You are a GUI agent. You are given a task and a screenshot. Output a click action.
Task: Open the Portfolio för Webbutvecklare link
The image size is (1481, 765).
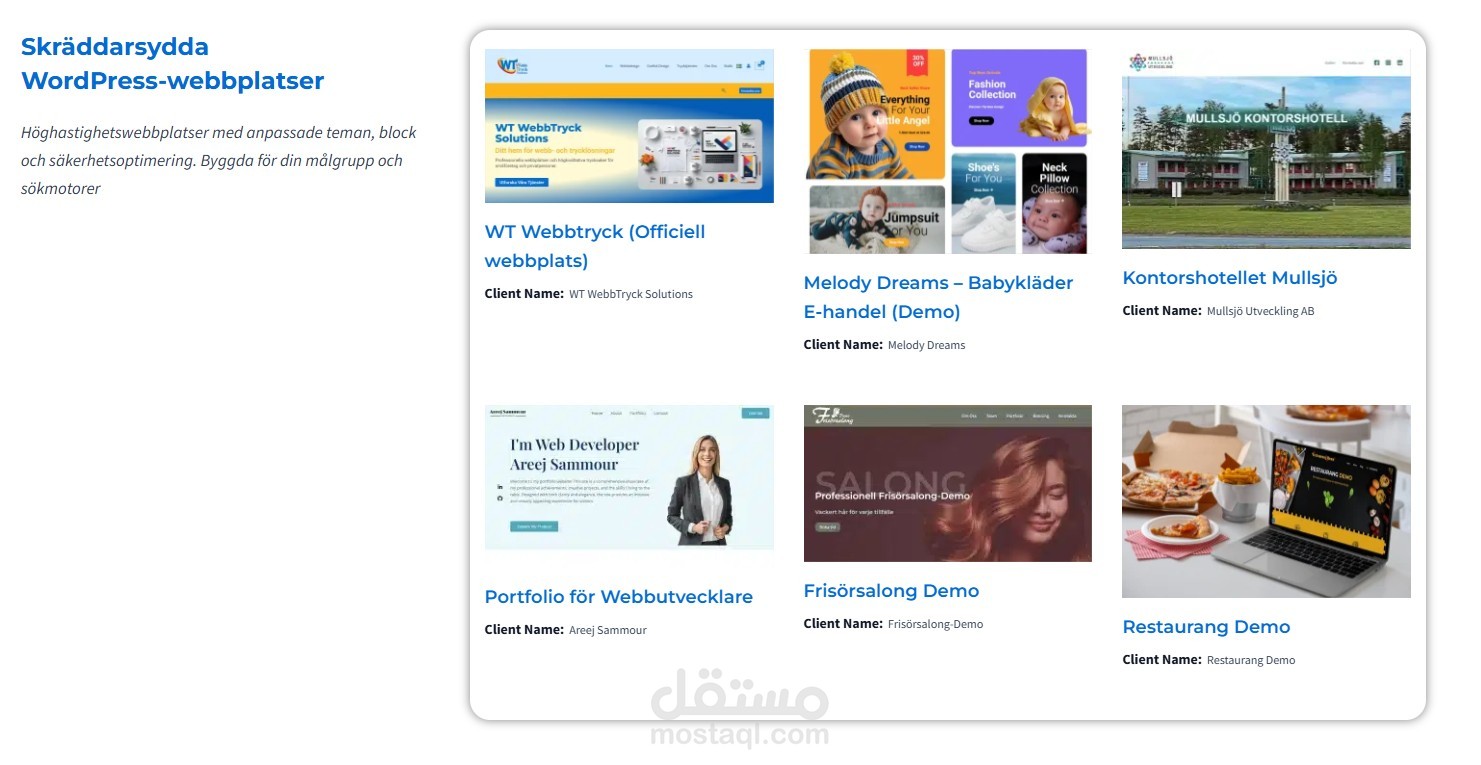click(619, 597)
